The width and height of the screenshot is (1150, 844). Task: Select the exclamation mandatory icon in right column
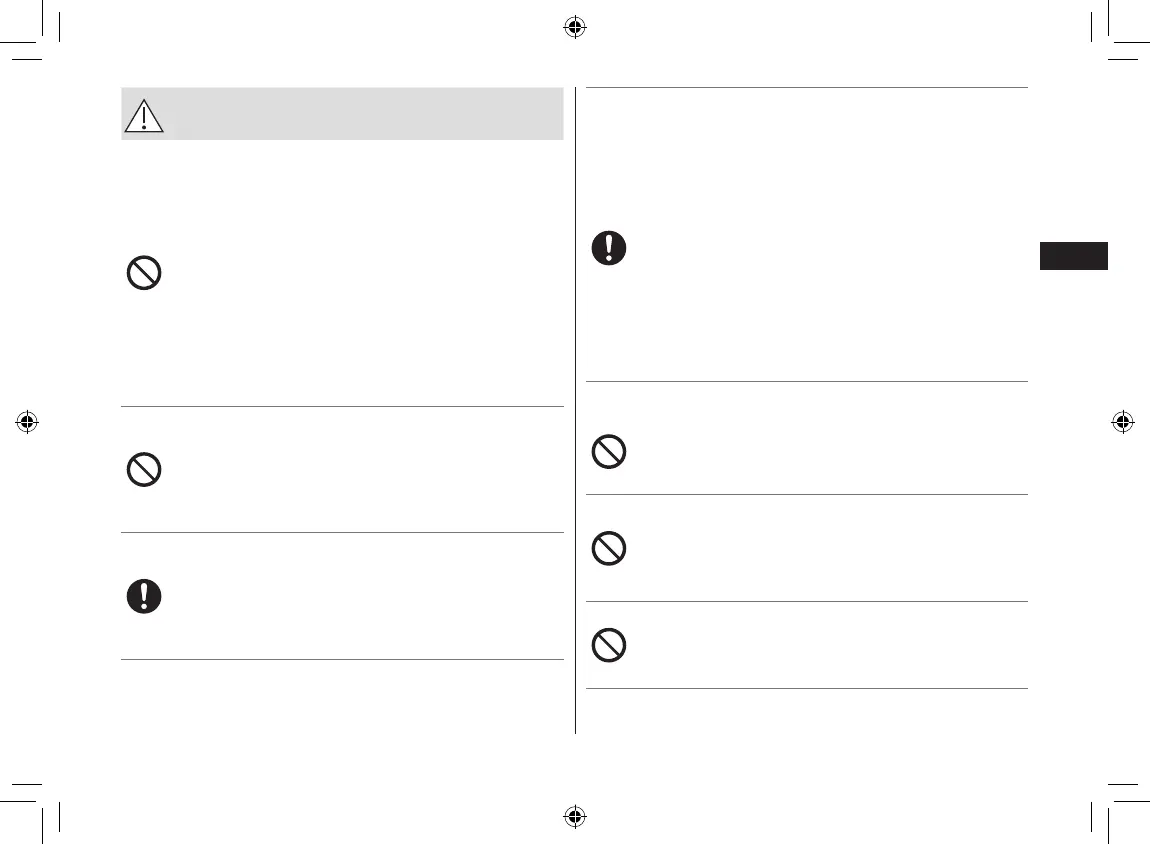pos(608,247)
